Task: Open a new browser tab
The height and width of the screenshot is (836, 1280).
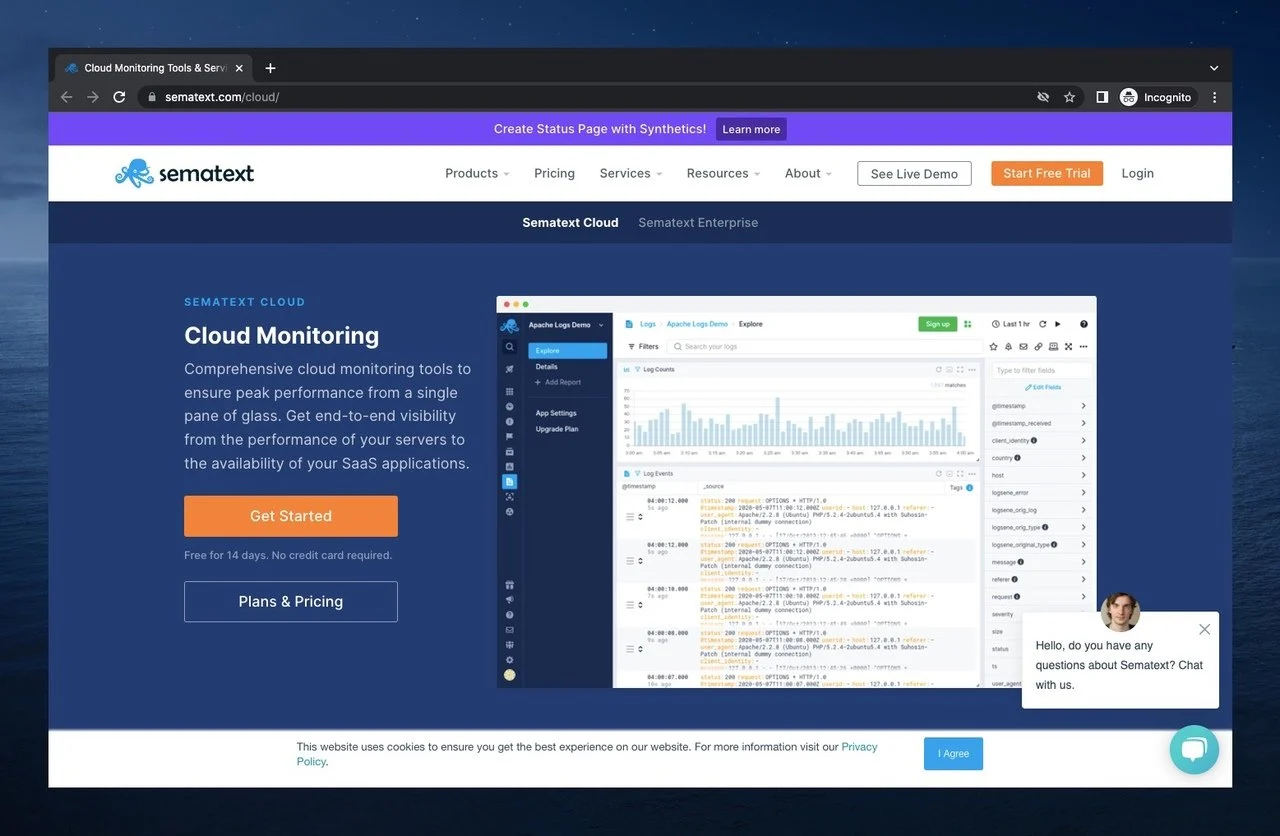Action: (x=270, y=68)
